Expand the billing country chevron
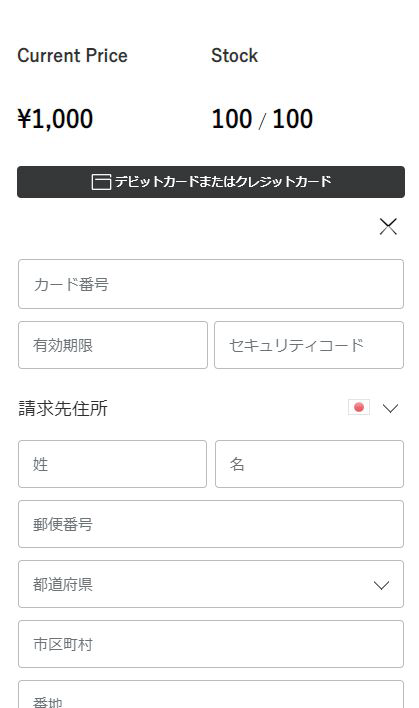 pyautogui.click(x=390, y=408)
